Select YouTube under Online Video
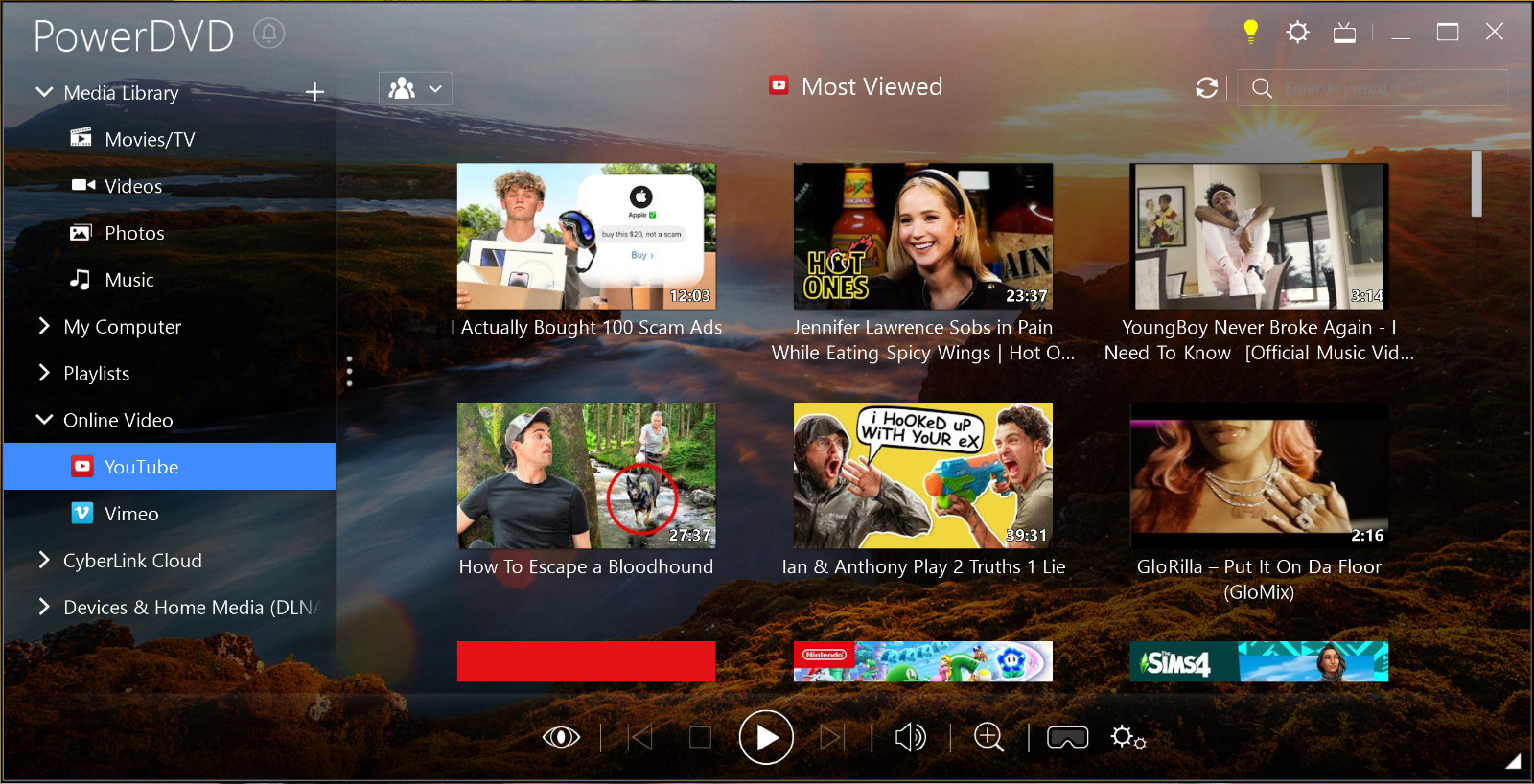1534x784 pixels. [170, 467]
